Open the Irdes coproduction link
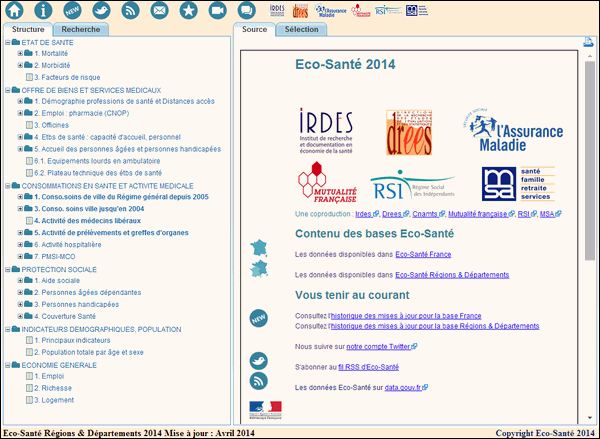 tap(367, 214)
